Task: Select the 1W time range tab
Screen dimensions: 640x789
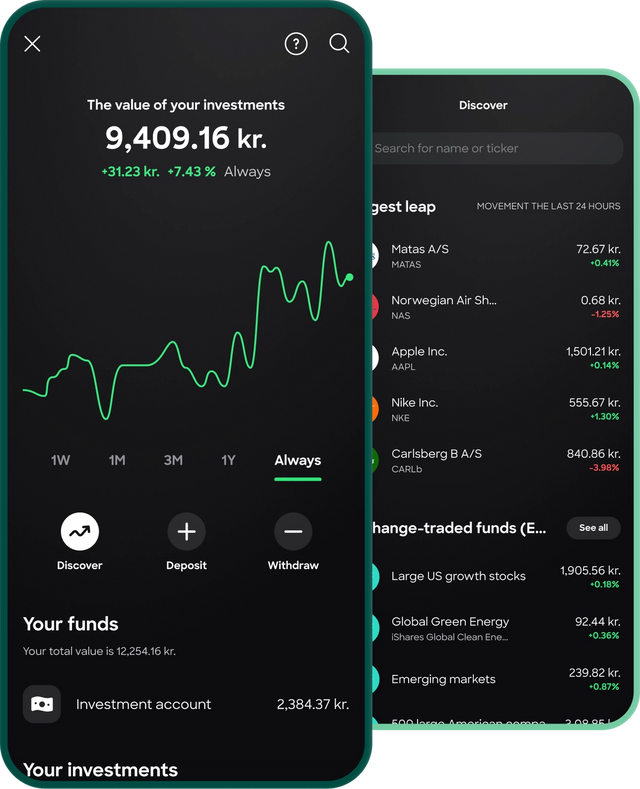Action: (x=60, y=460)
